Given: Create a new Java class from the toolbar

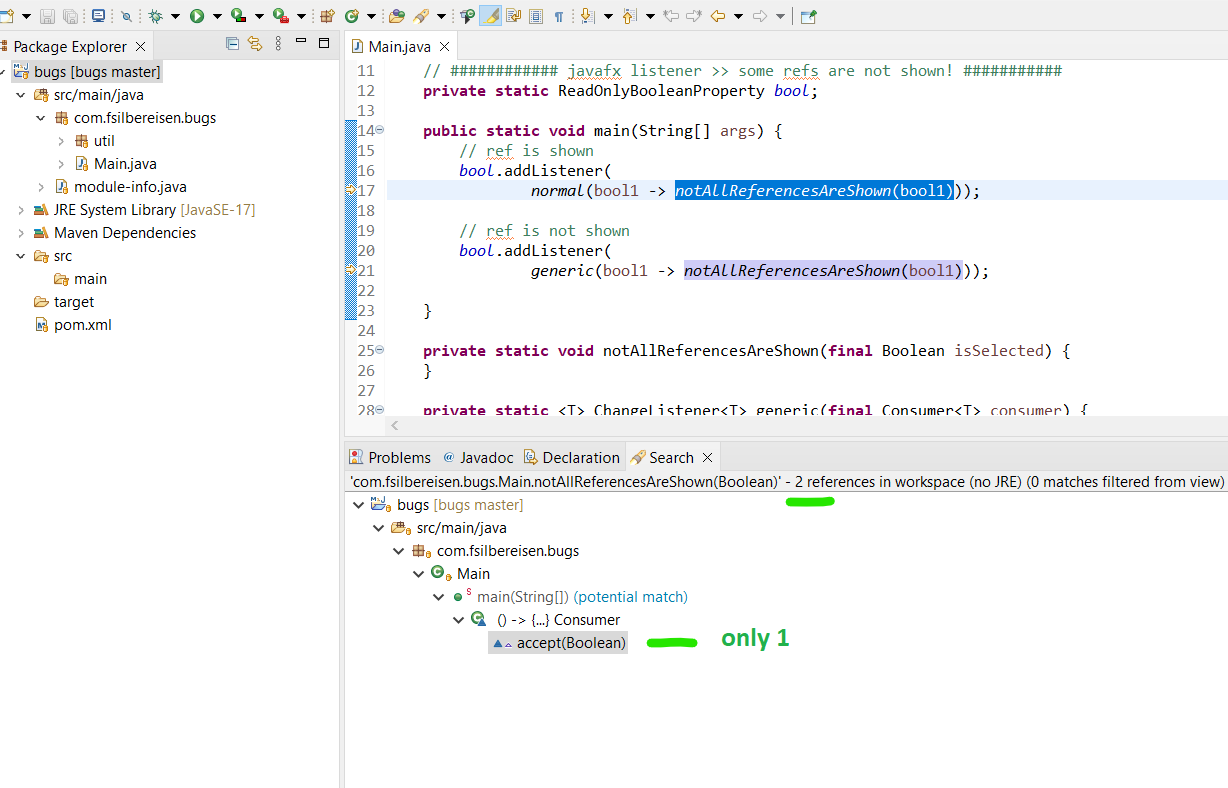Looking at the screenshot, I should pyautogui.click(x=351, y=15).
